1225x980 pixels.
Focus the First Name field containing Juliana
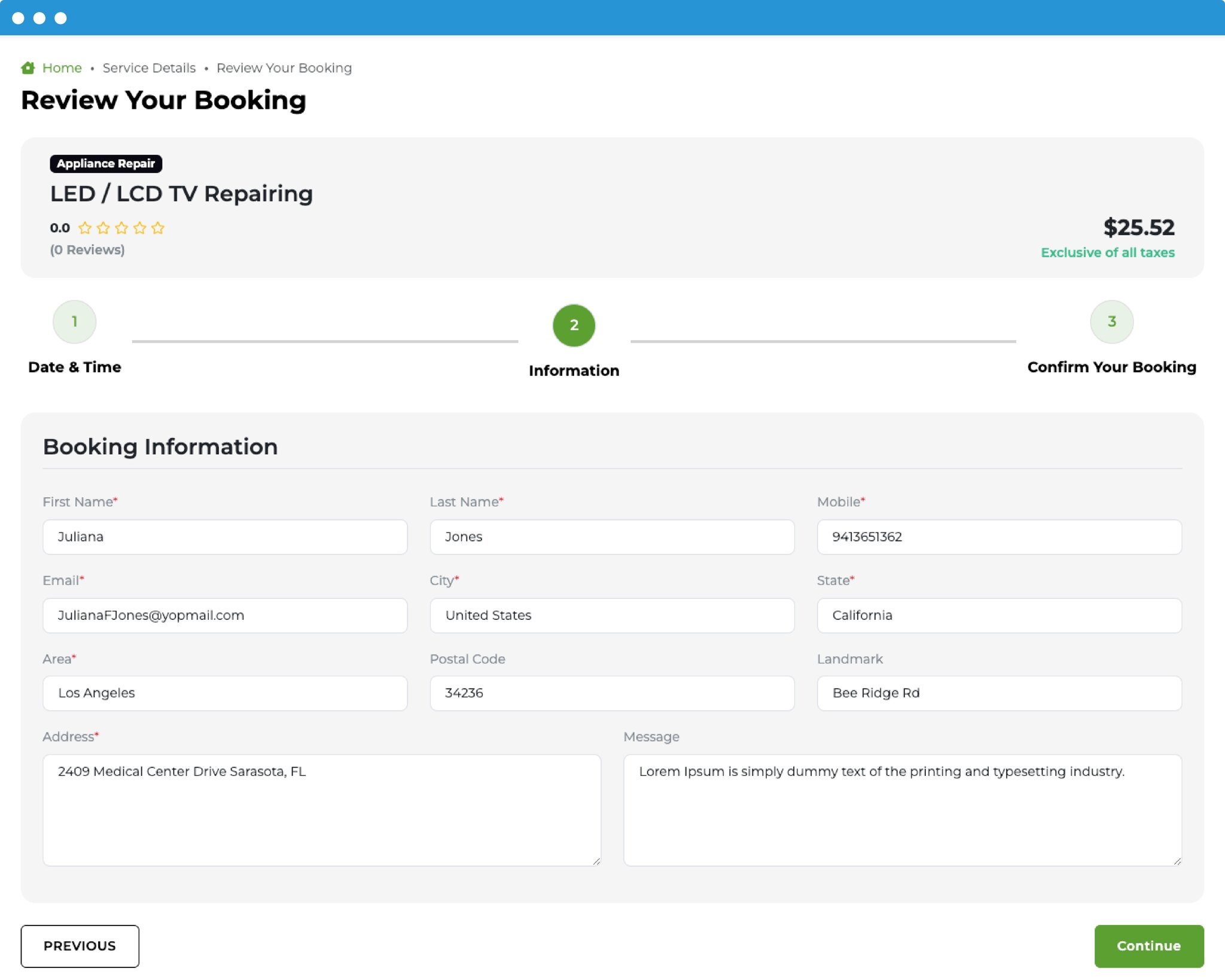click(225, 537)
